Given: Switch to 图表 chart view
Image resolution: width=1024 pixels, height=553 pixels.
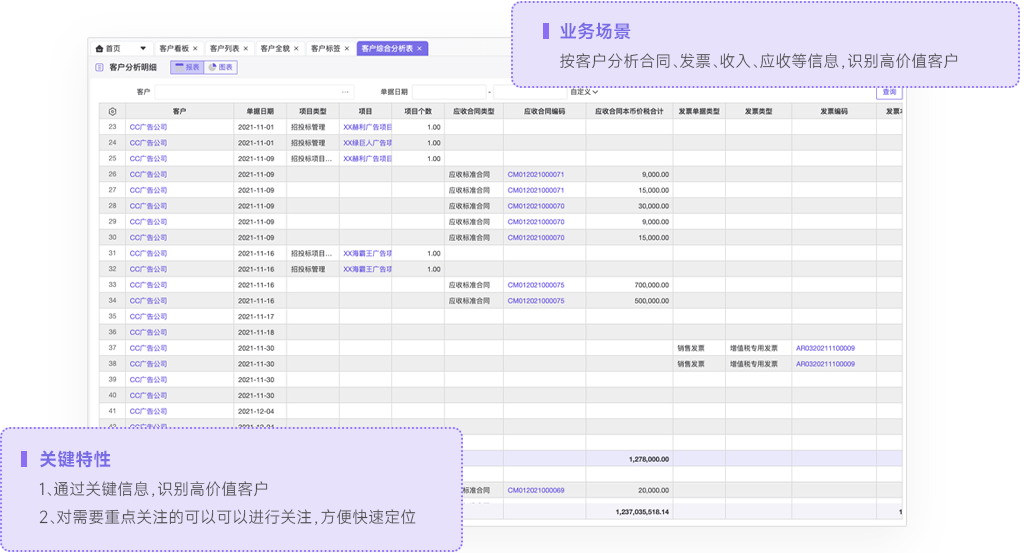Looking at the screenshot, I should tap(221, 68).
